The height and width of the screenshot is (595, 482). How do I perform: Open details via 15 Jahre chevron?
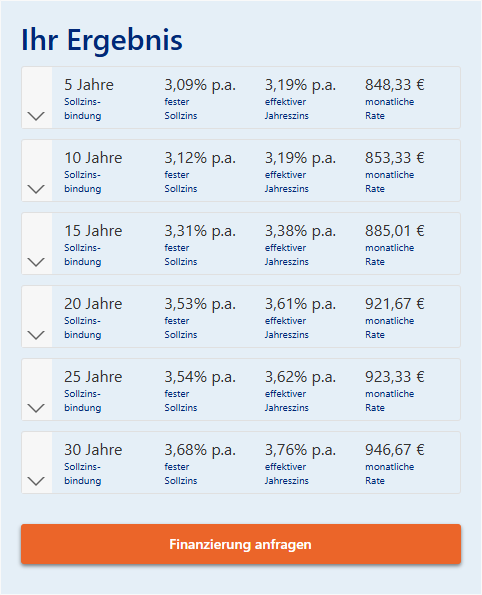pos(36,262)
